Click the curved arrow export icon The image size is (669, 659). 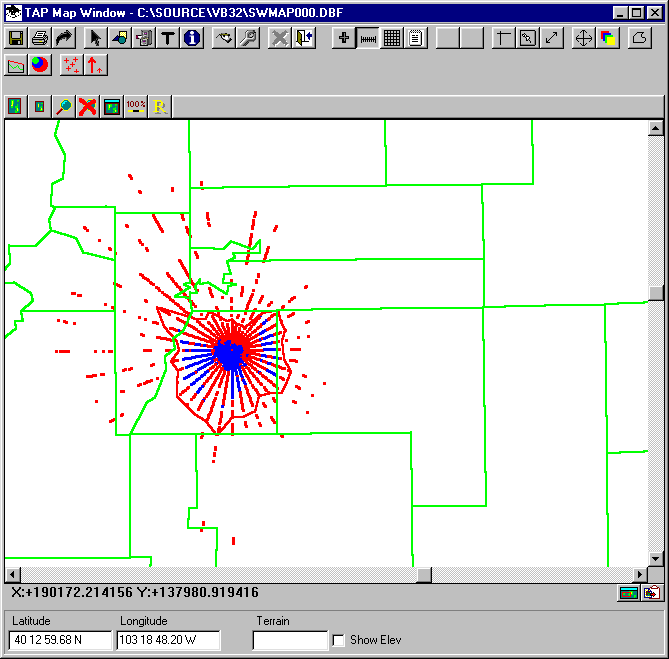pyautogui.click(x=64, y=38)
